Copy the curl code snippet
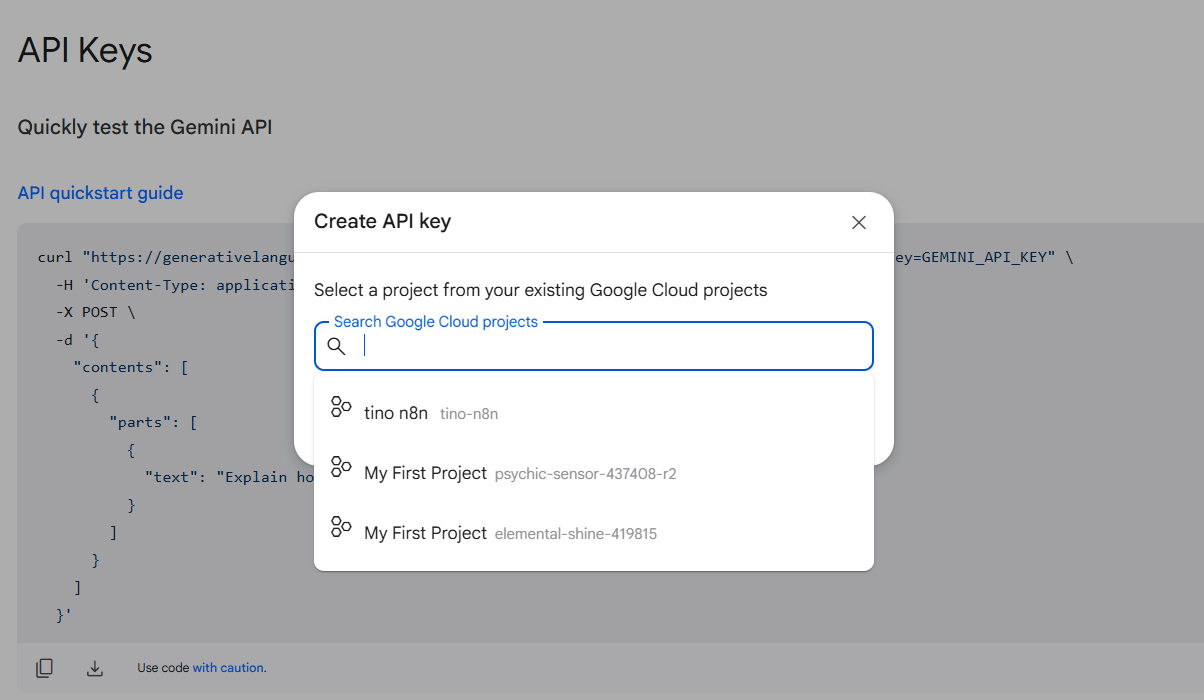This screenshot has height=700, width=1204. [44, 668]
